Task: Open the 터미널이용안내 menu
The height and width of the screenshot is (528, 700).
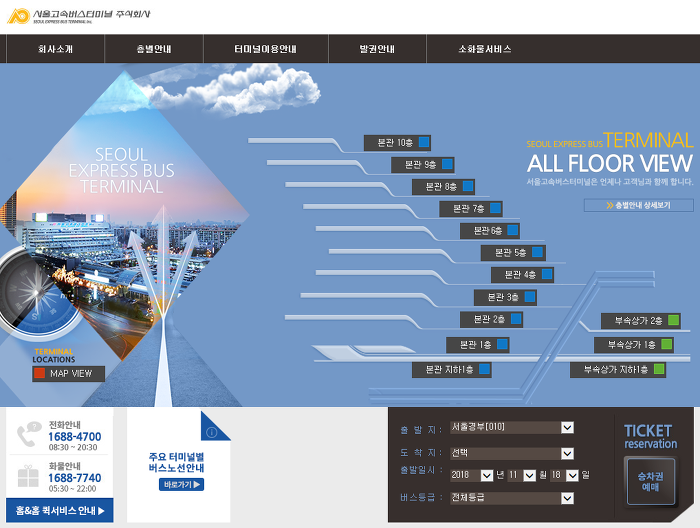Action: [266, 49]
